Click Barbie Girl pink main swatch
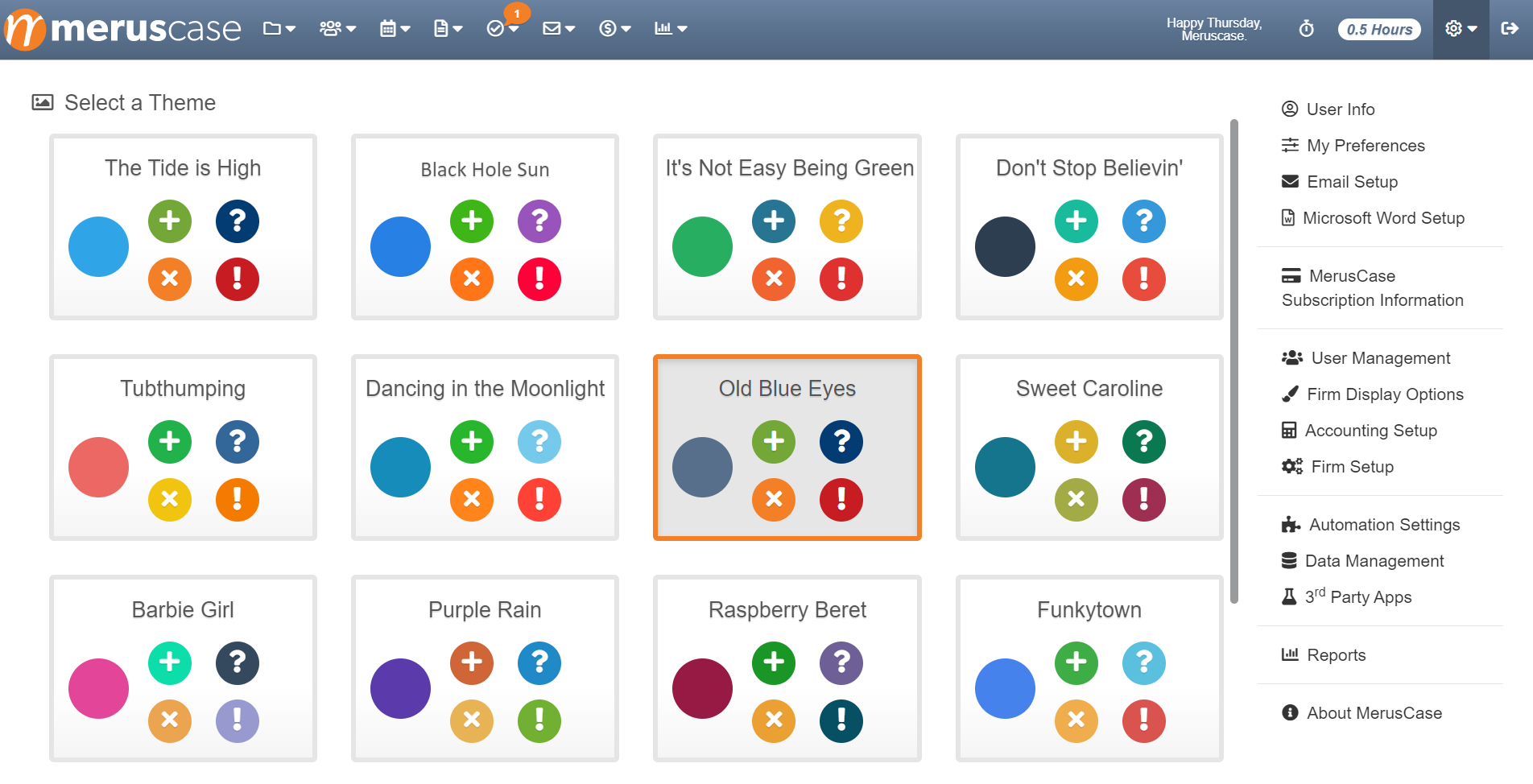Image resolution: width=1533 pixels, height=784 pixels. (x=98, y=688)
